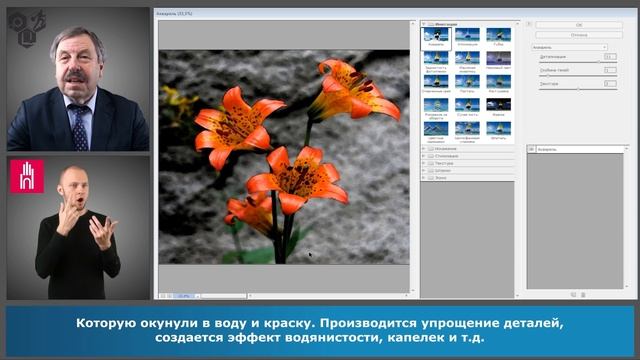Cancel the filter with Отмена
This screenshot has height=360, width=640.
(x=579, y=35)
